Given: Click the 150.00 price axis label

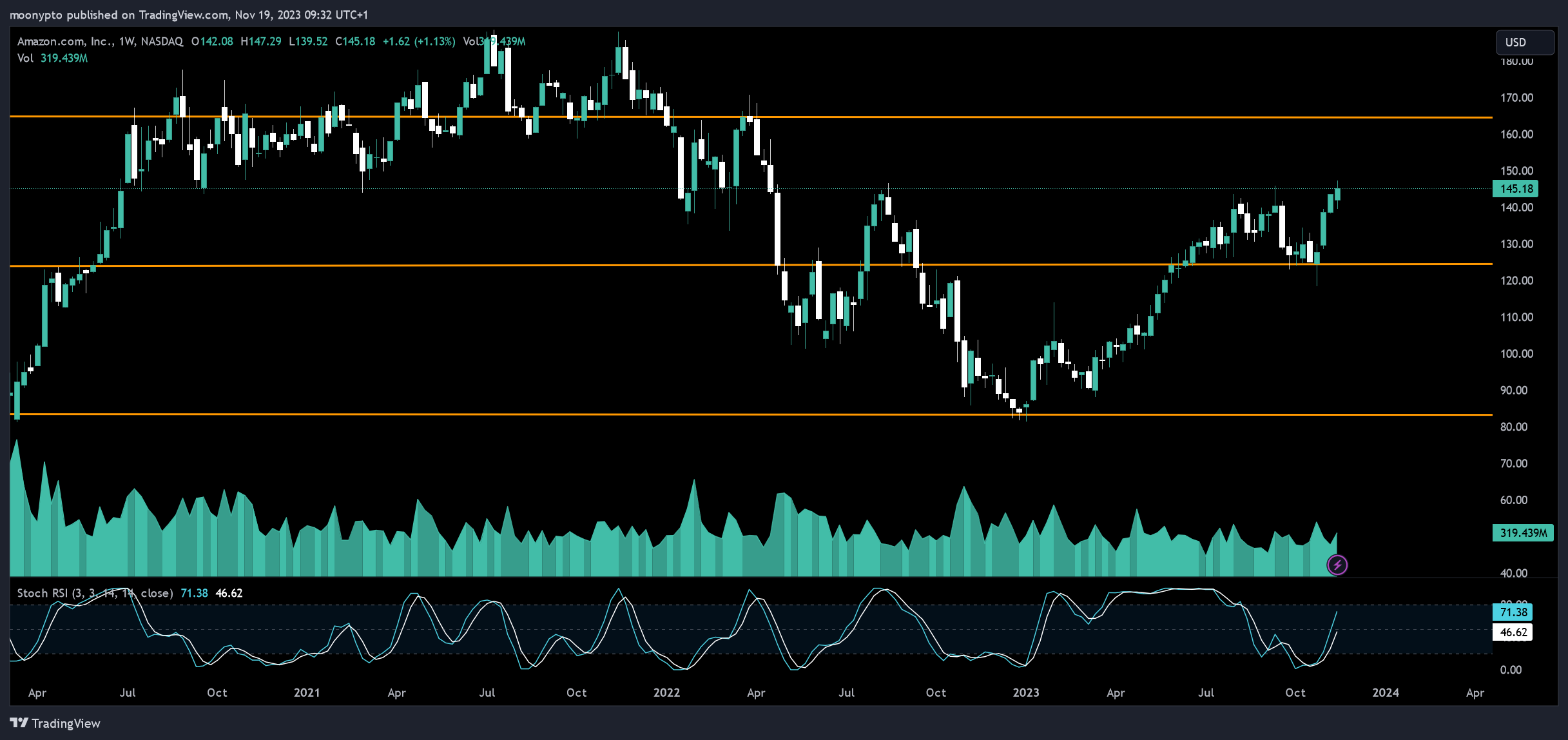Looking at the screenshot, I should [1516, 171].
